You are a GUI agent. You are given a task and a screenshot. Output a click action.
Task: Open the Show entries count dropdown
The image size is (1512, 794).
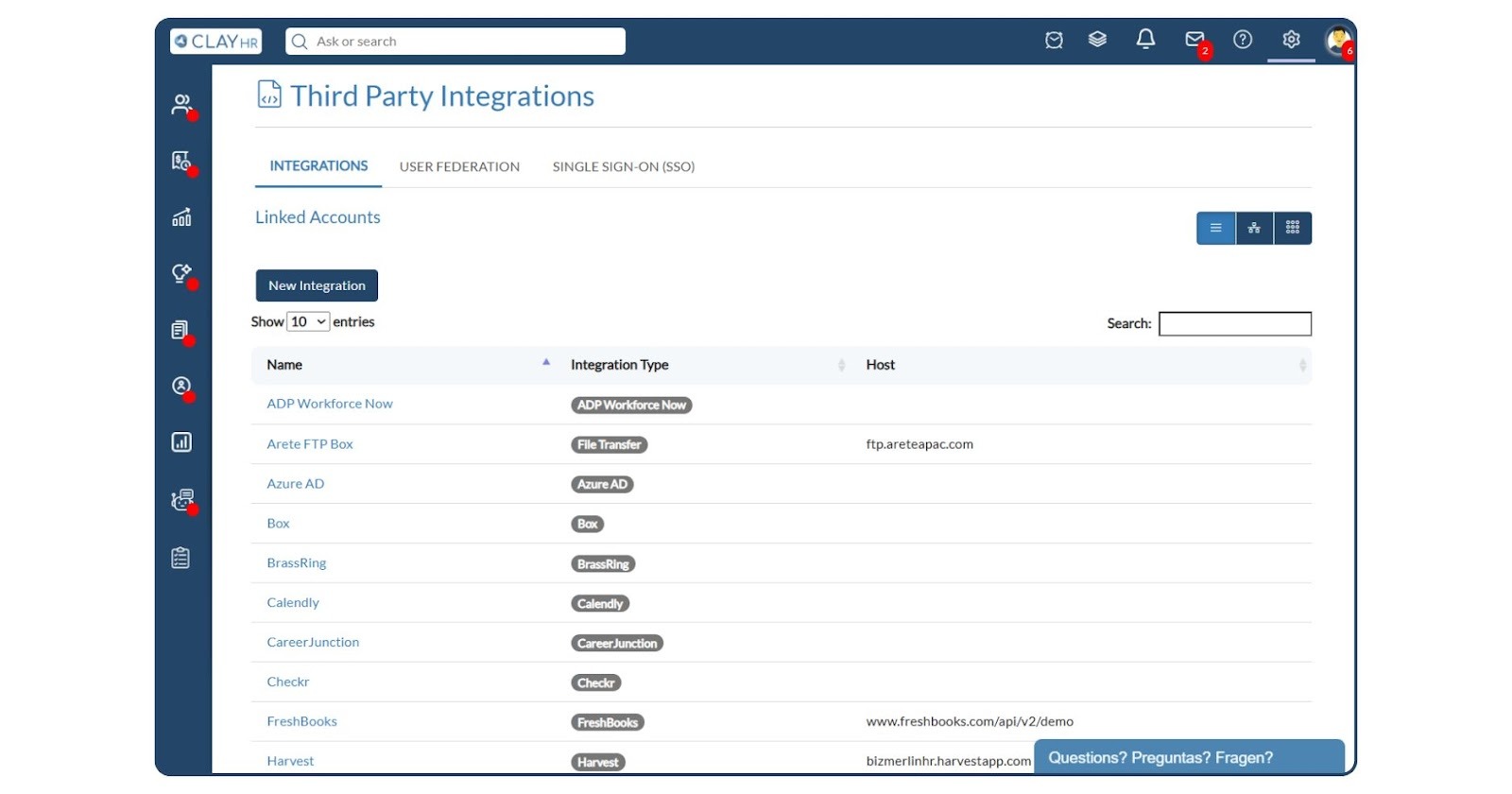tap(308, 322)
